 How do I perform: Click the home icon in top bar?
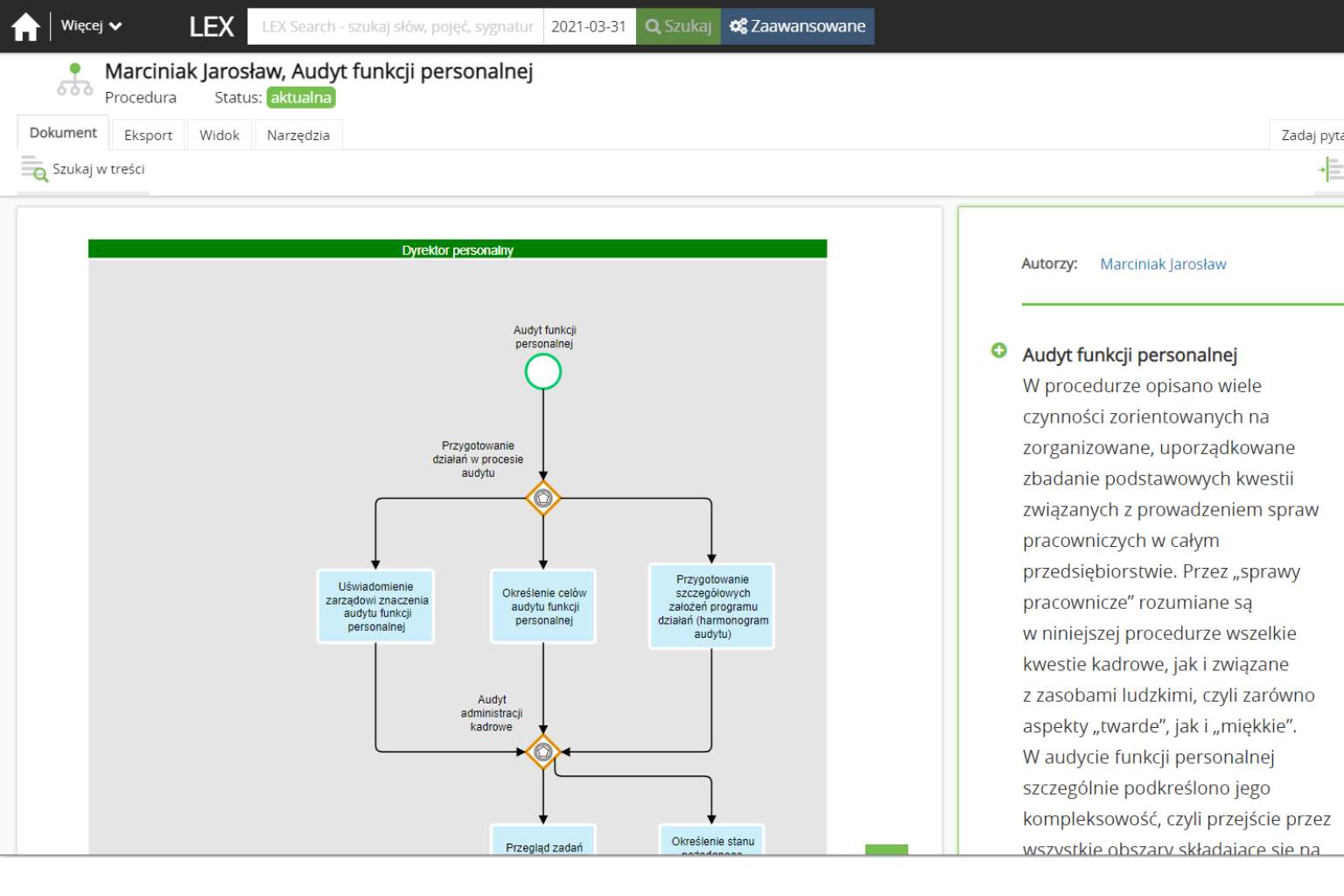(x=25, y=27)
